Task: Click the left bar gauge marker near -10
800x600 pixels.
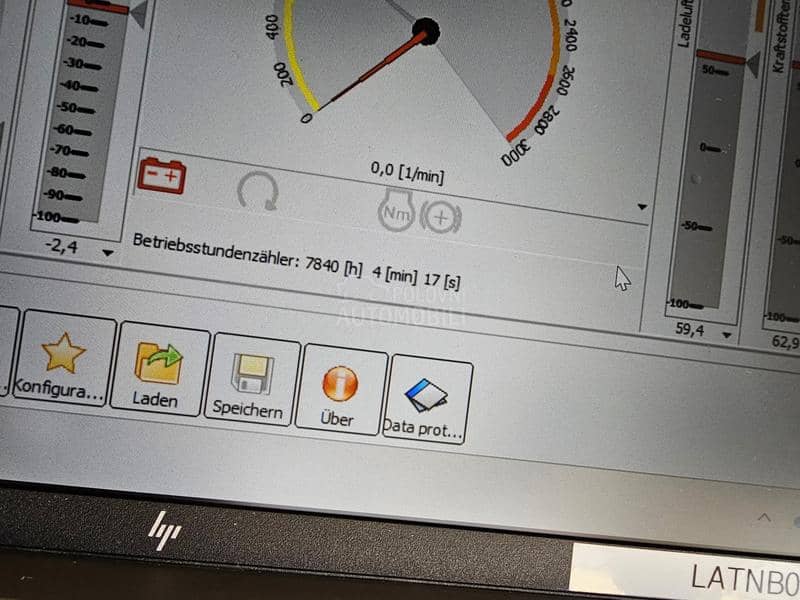Action: tap(112, 10)
